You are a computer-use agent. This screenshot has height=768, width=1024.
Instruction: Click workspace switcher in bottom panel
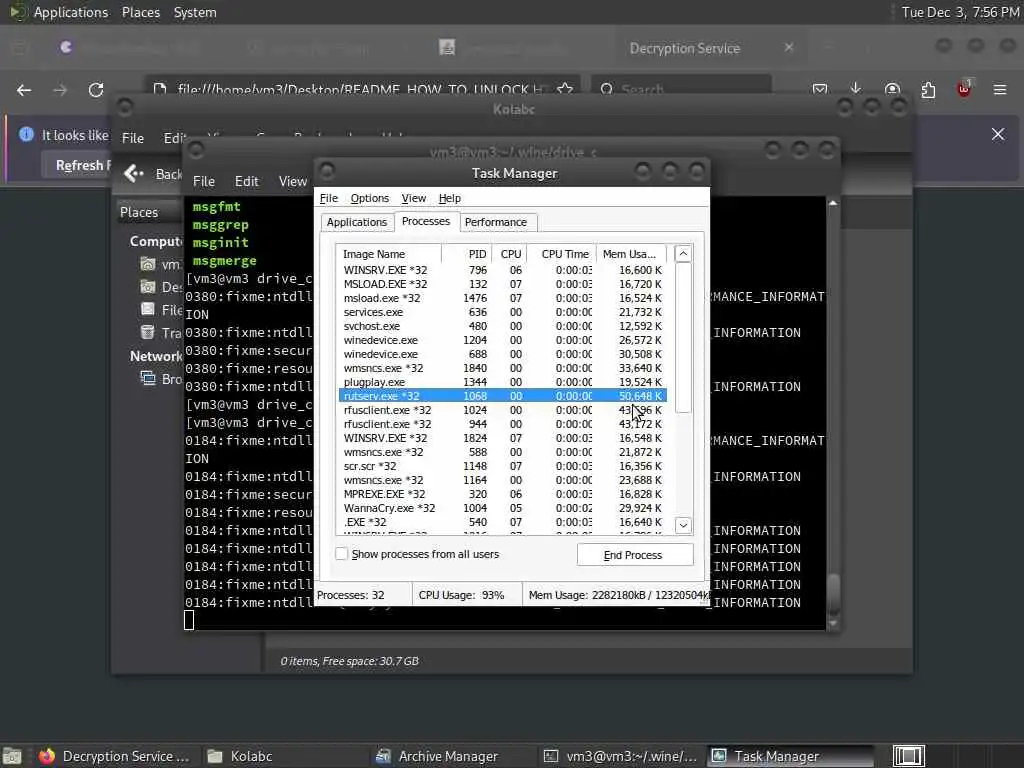[x=908, y=756]
